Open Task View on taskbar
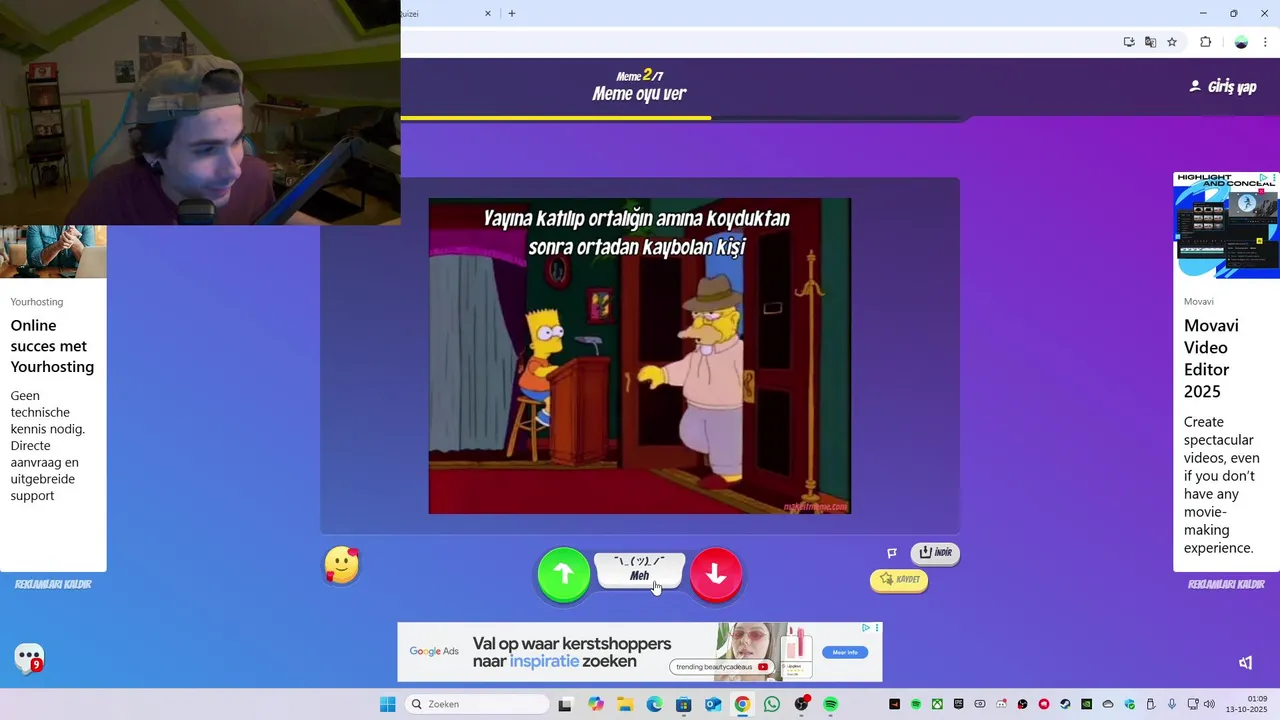Image resolution: width=1280 pixels, height=720 pixels. (x=565, y=704)
